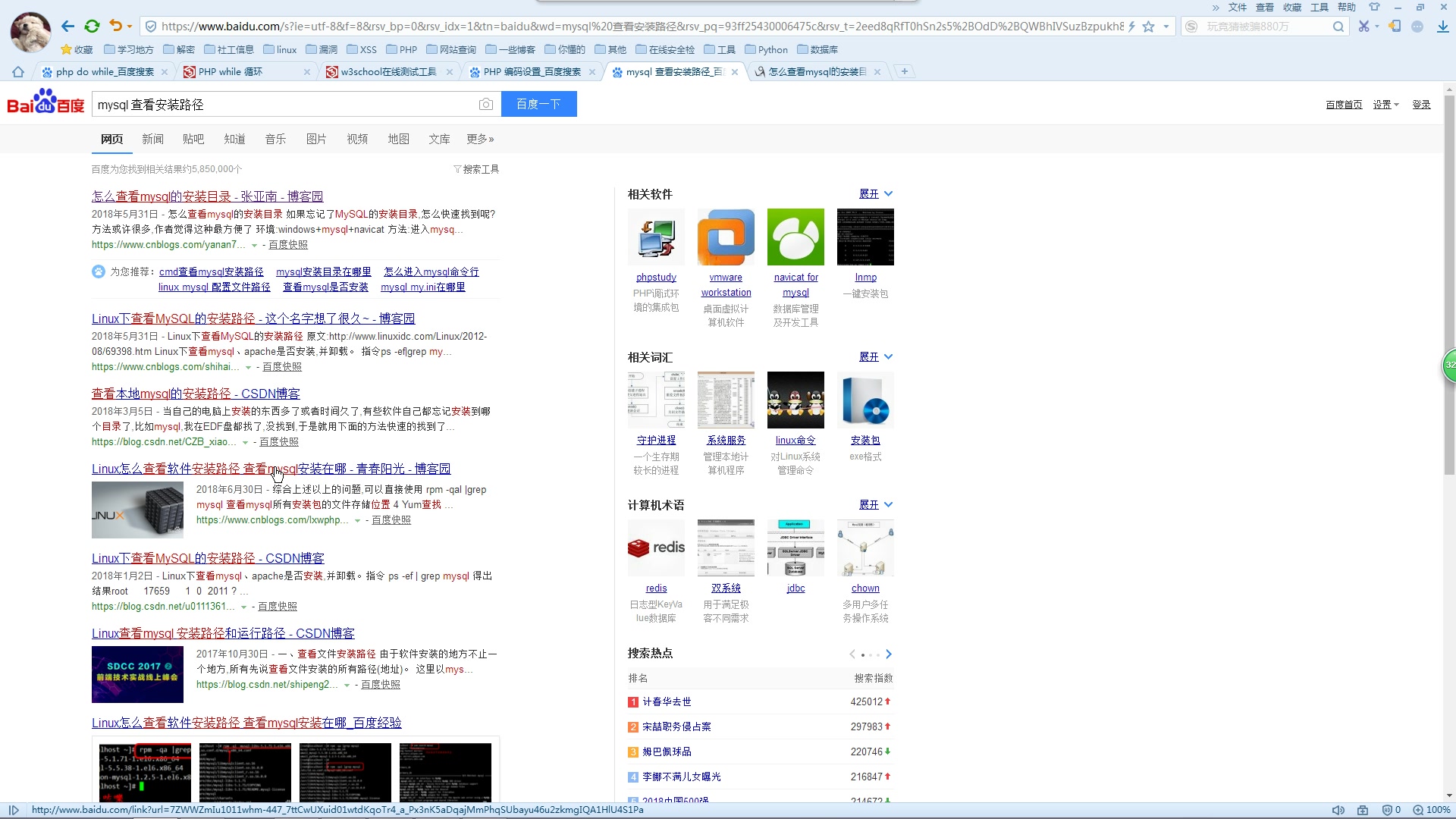Open the redis logo thumbnail
The image size is (1456, 819).
(x=656, y=548)
